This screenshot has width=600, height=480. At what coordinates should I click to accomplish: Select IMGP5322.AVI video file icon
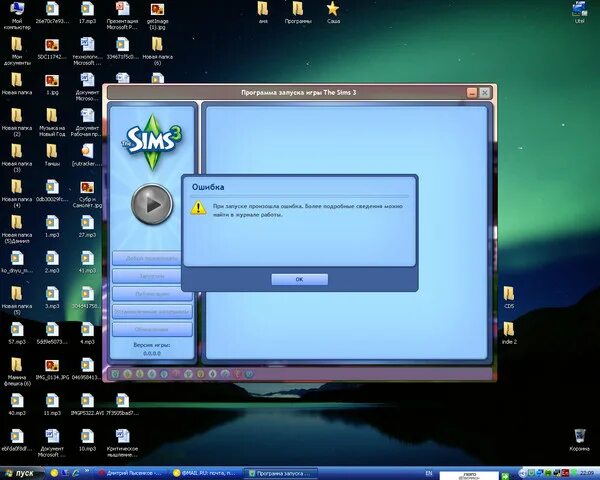87,405
